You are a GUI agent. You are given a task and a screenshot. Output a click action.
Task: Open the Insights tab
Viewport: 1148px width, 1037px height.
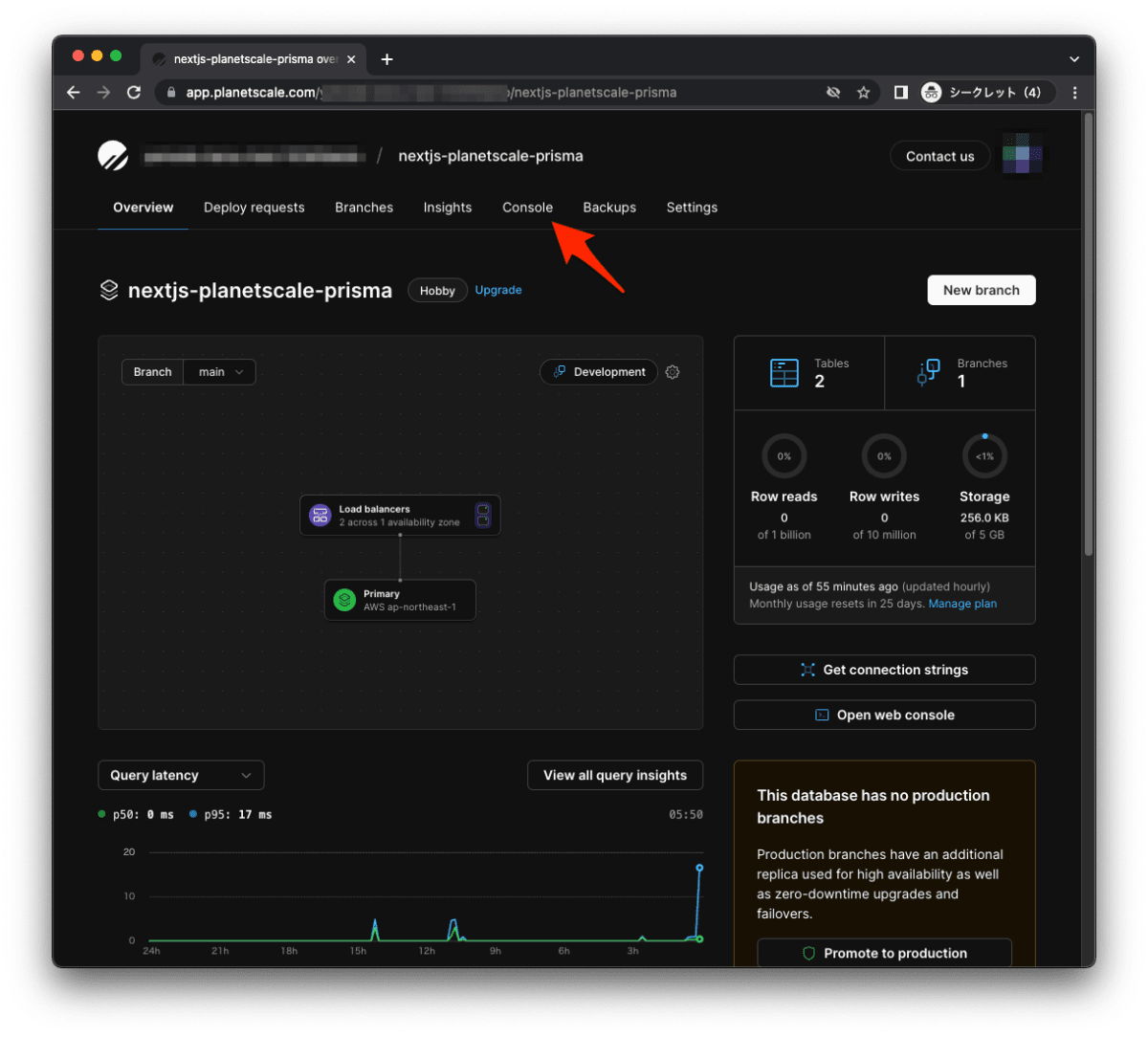[448, 208]
